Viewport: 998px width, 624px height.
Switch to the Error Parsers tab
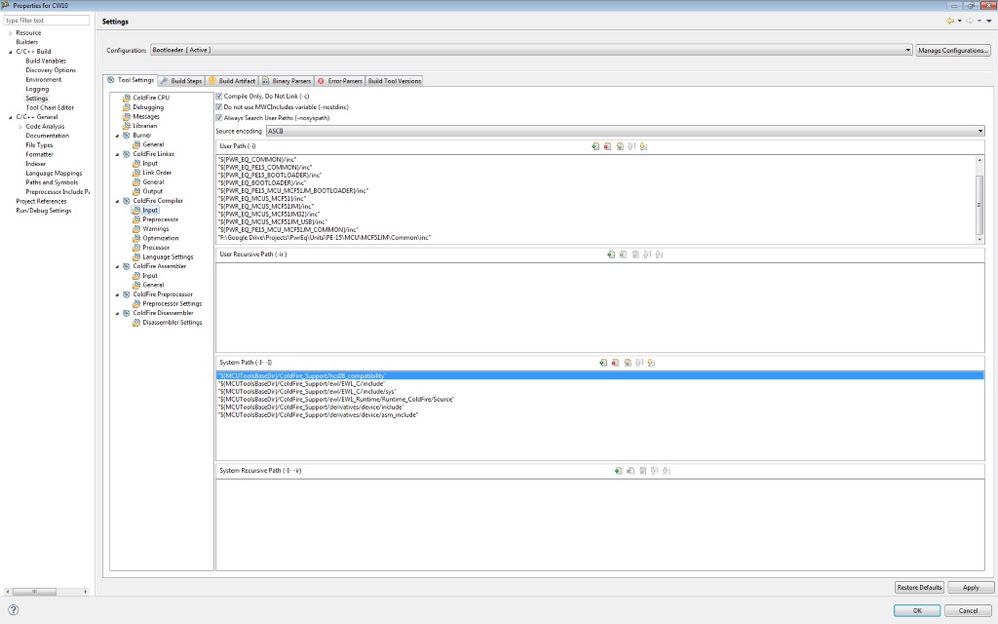(340, 81)
